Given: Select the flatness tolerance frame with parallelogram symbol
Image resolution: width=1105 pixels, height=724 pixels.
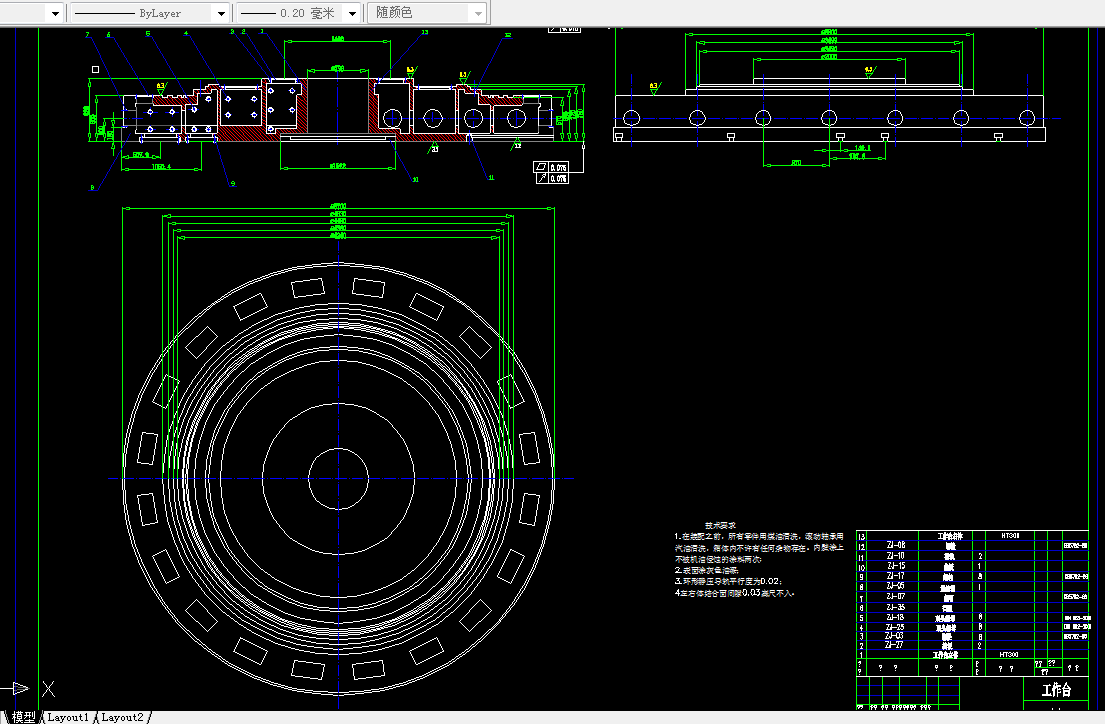Looking at the screenshot, I should point(551,167).
